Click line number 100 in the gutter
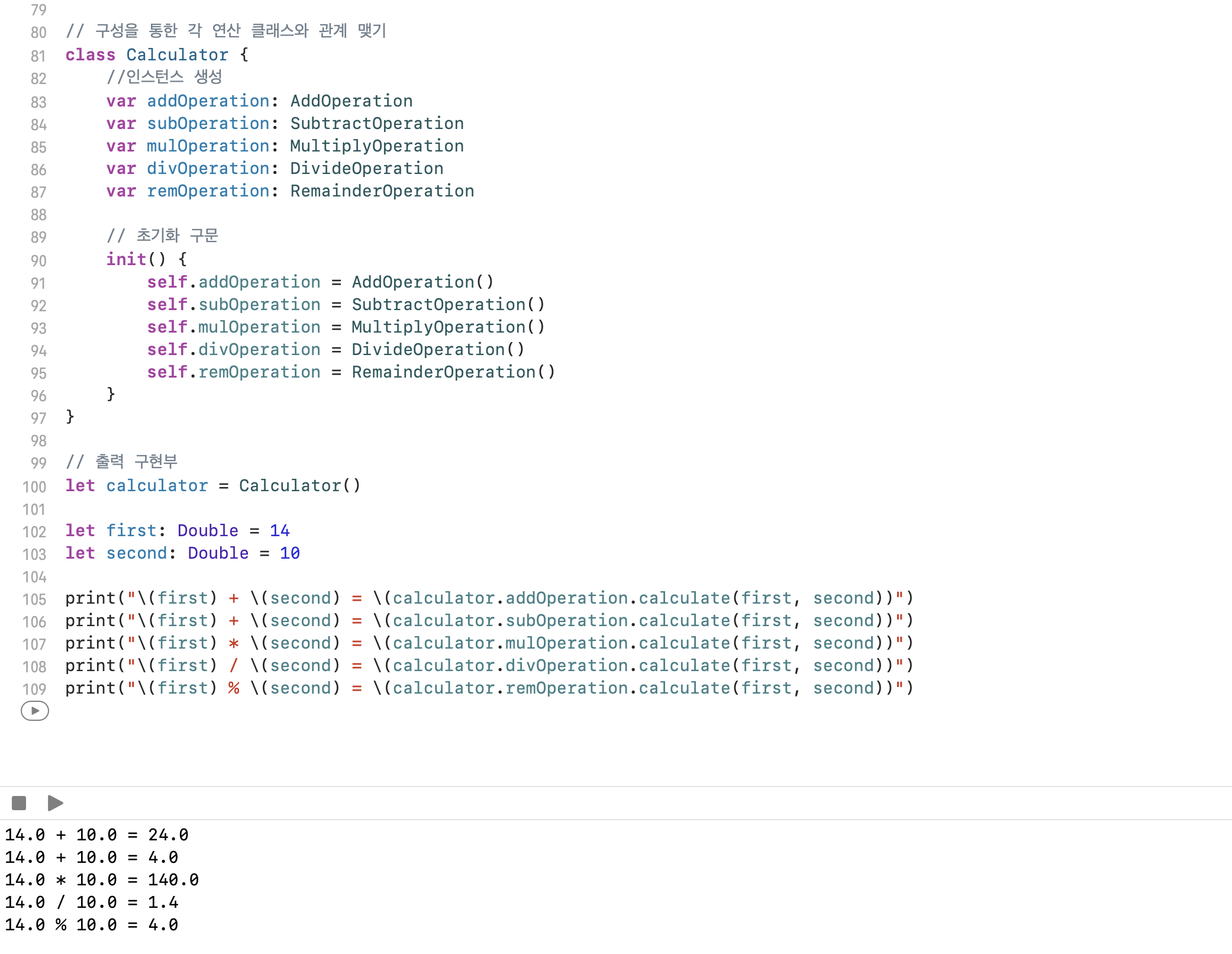This screenshot has width=1232, height=954. tap(34, 487)
